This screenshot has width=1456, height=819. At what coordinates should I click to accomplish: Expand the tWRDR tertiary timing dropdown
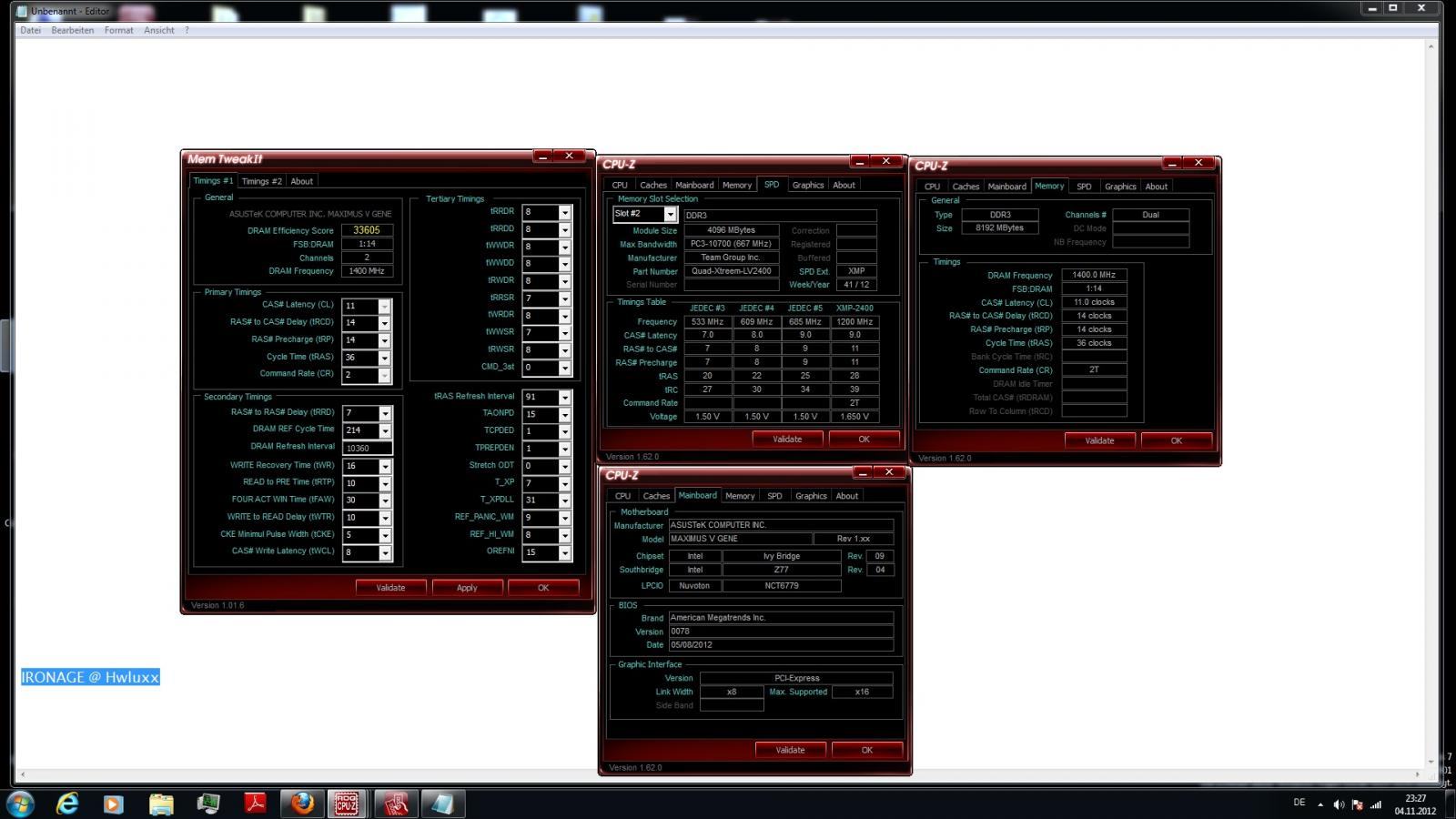click(564, 316)
